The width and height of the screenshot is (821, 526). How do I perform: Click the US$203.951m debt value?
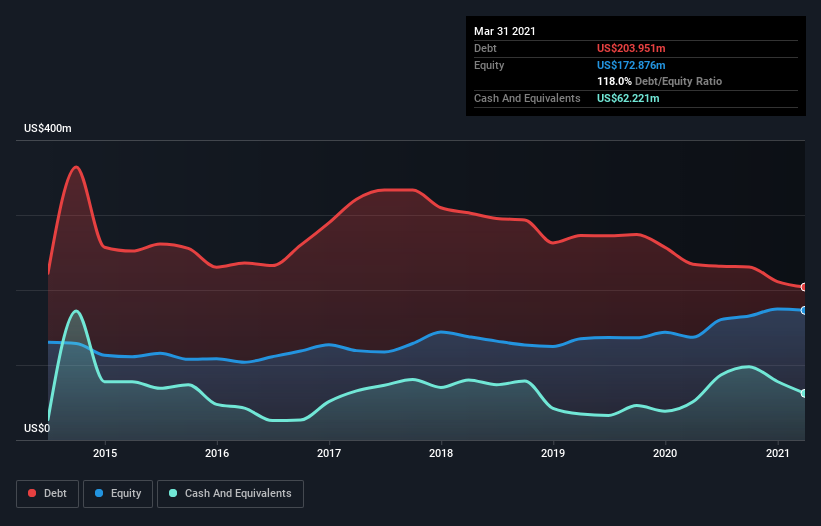coord(631,48)
